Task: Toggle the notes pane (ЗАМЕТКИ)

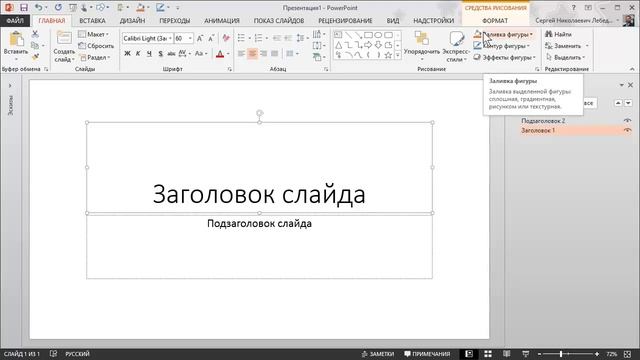Action: coord(378,354)
